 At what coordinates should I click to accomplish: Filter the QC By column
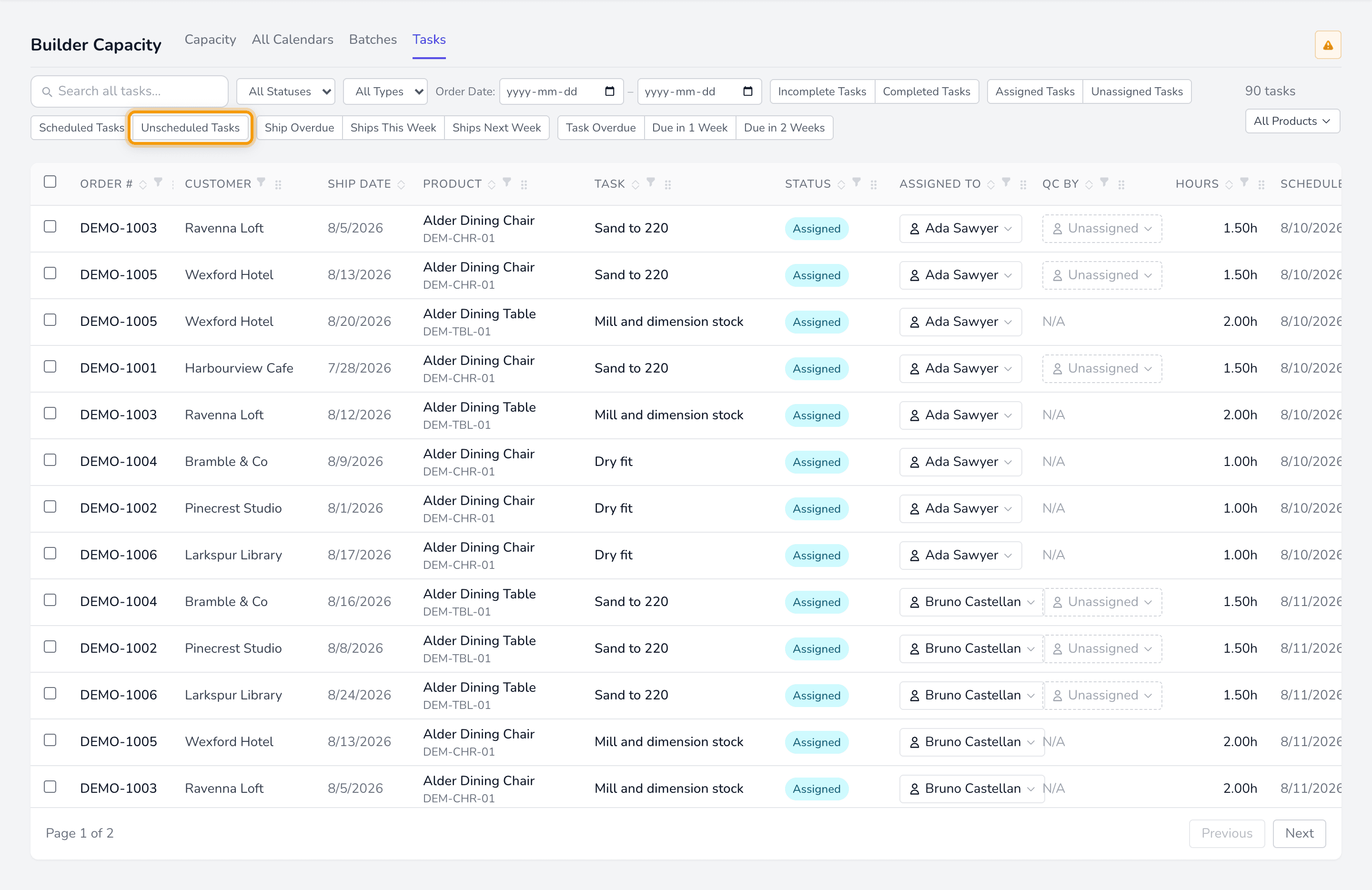point(1103,182)
